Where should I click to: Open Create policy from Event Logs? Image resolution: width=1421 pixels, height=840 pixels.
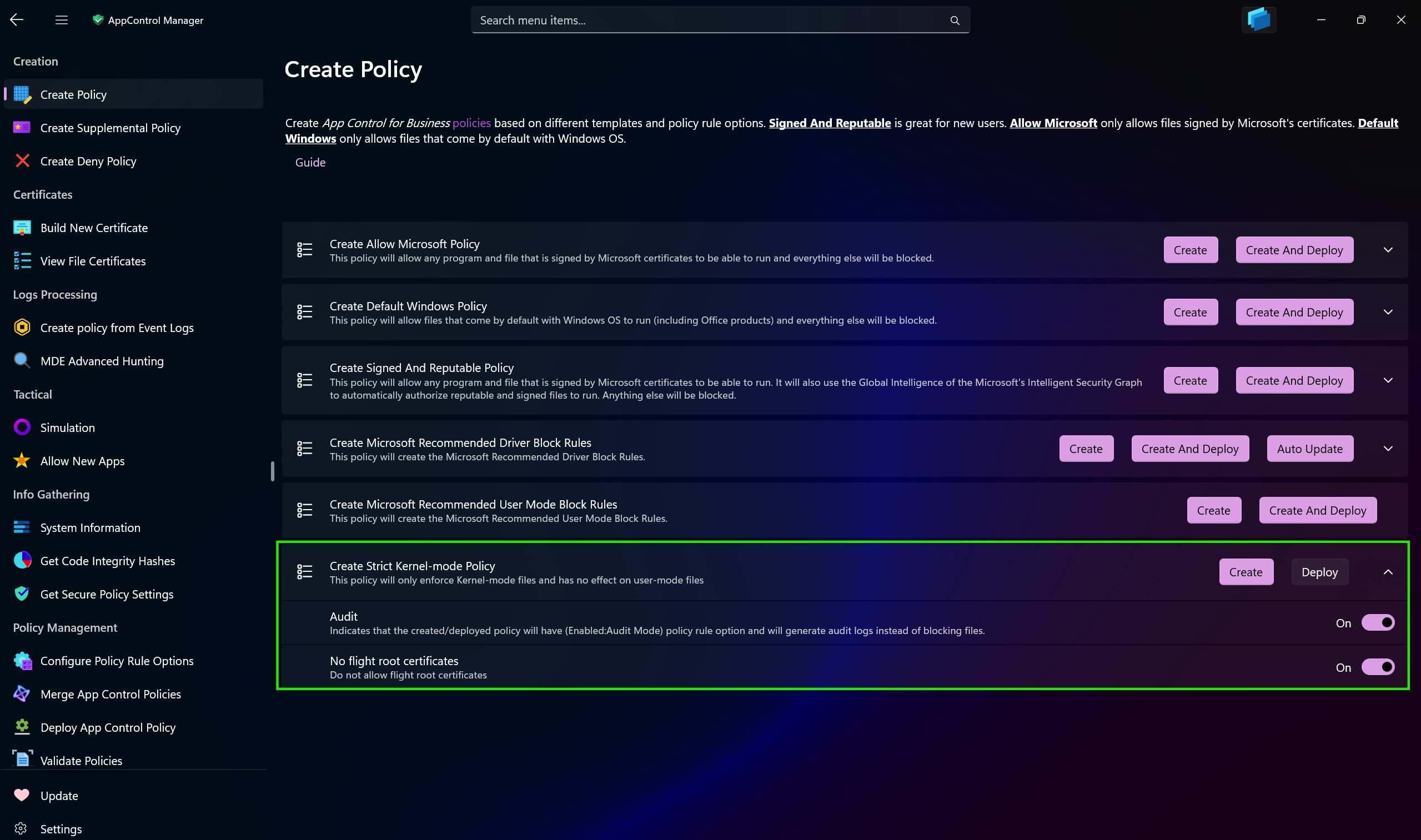coord(134,328)
